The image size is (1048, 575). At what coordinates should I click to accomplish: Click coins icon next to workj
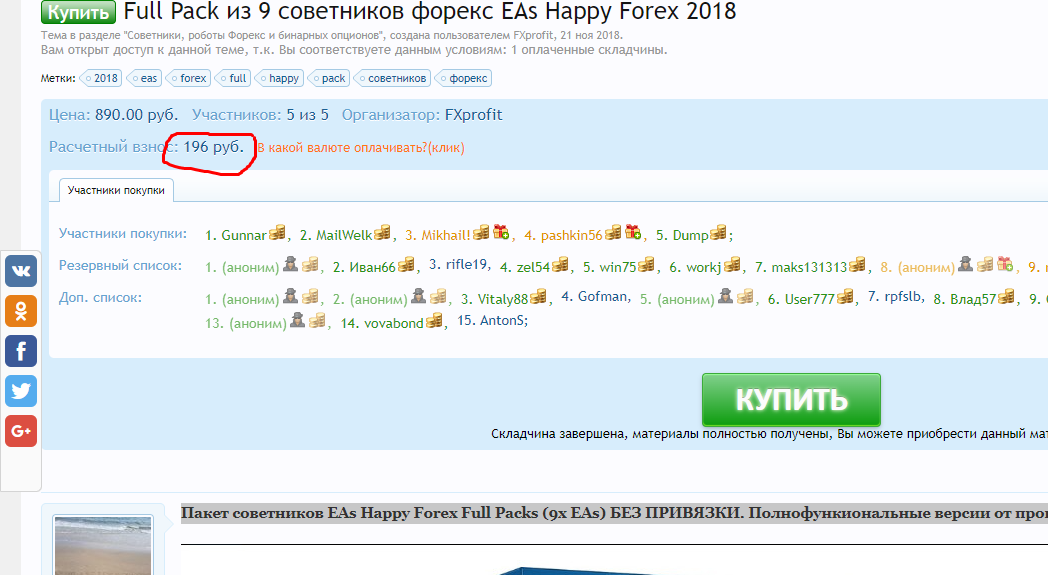click(x=733, y=265)
